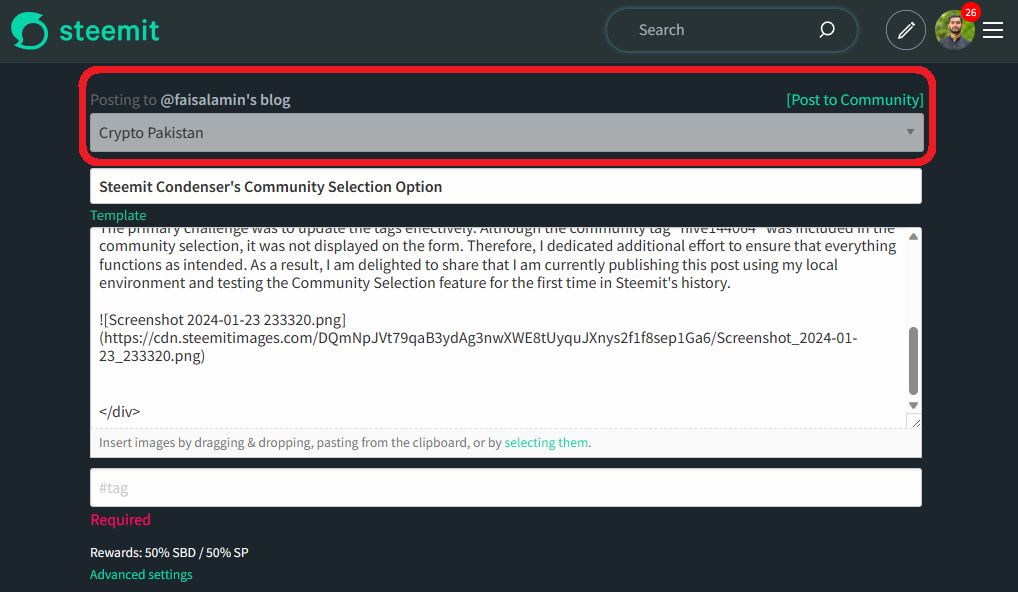Click the body scrollbar up arrow

click(x=913, y=236)
